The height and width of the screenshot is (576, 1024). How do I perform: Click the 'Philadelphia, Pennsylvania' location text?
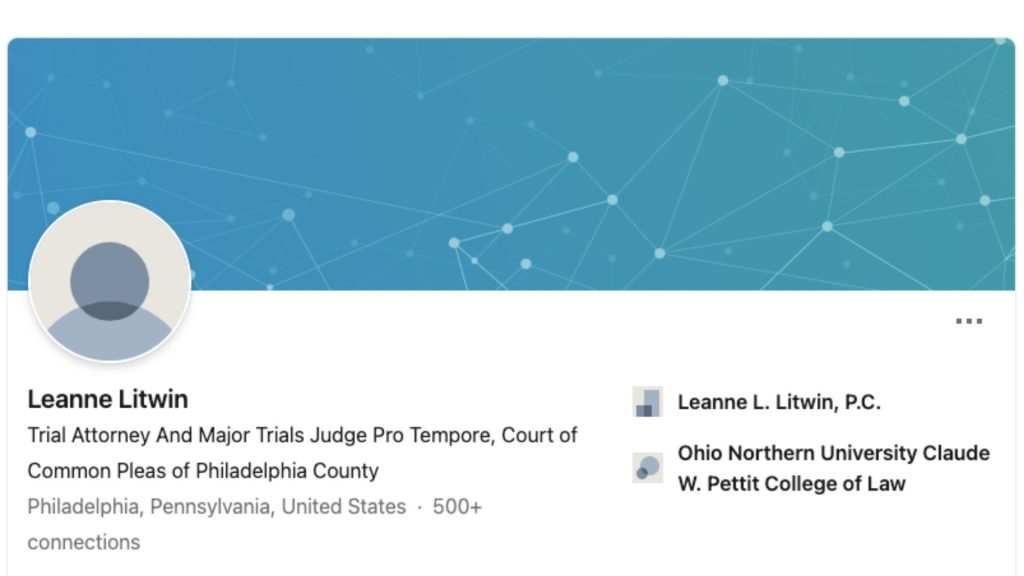click(149, 507)
